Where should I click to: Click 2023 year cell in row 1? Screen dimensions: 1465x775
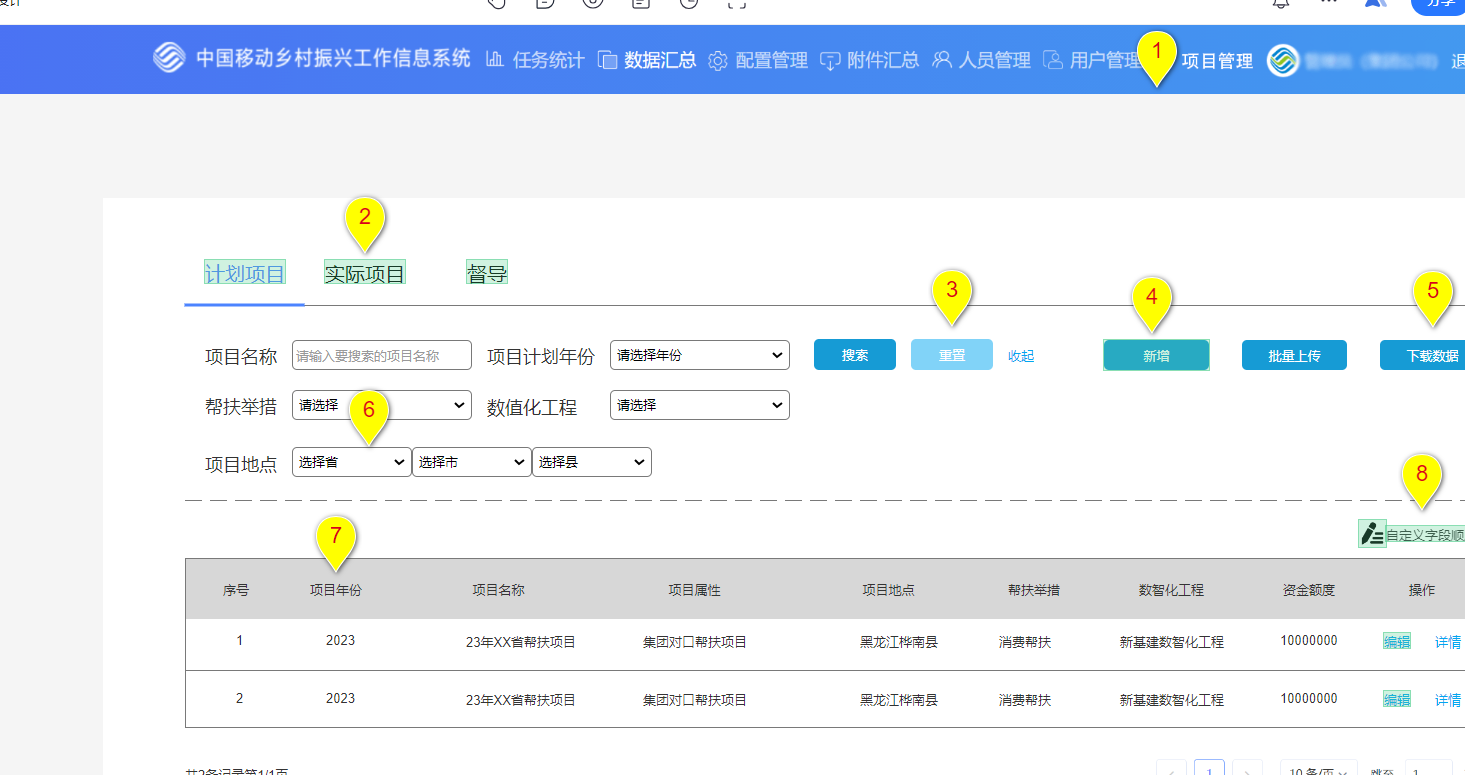(x=340, y=640)
